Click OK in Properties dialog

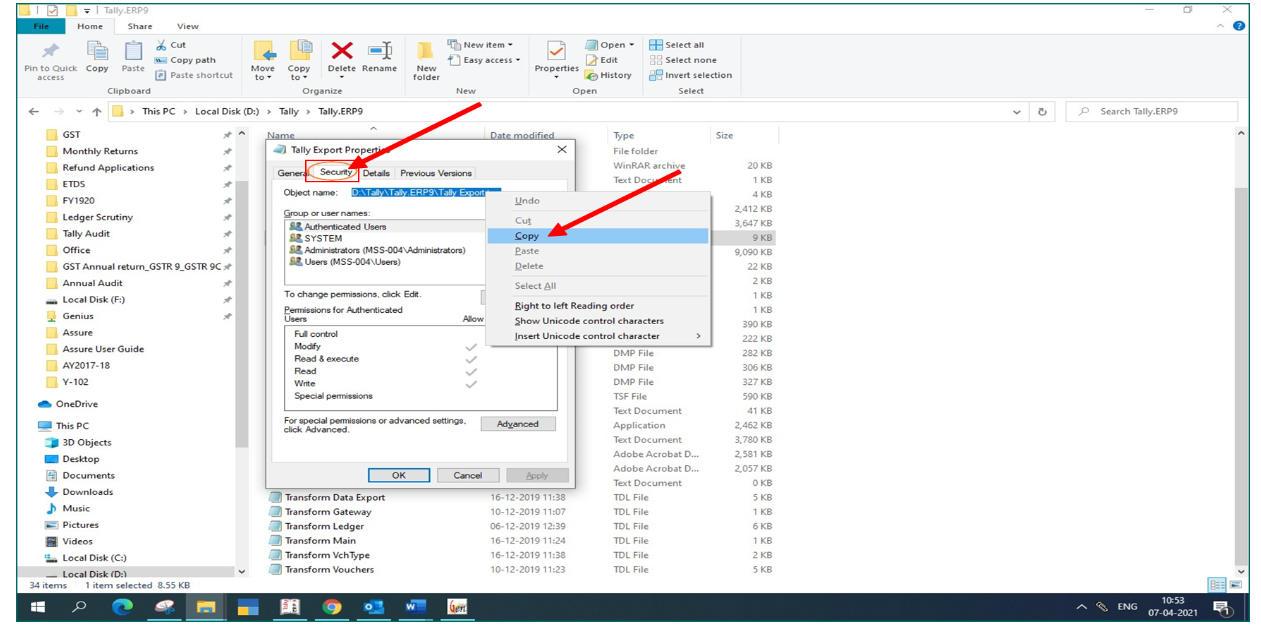(x=399, y=475)
